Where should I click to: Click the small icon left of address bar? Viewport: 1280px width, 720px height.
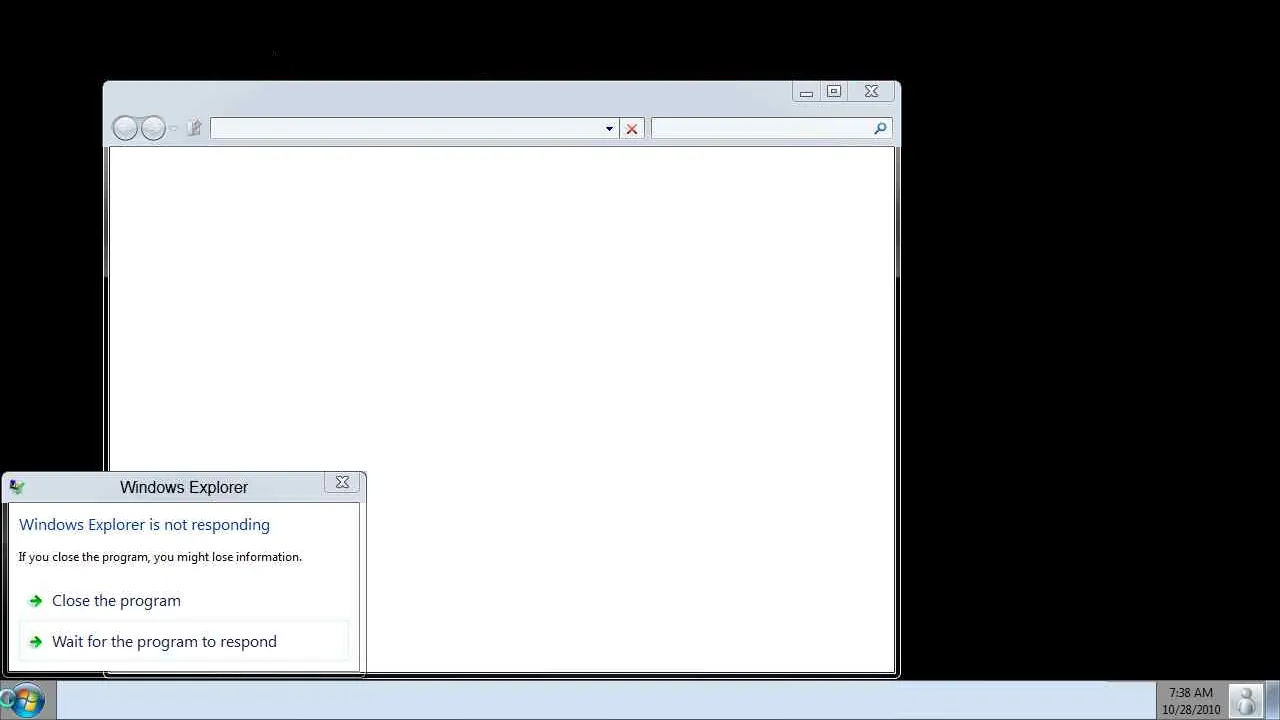pyautogui.click(x=194, y=128)
